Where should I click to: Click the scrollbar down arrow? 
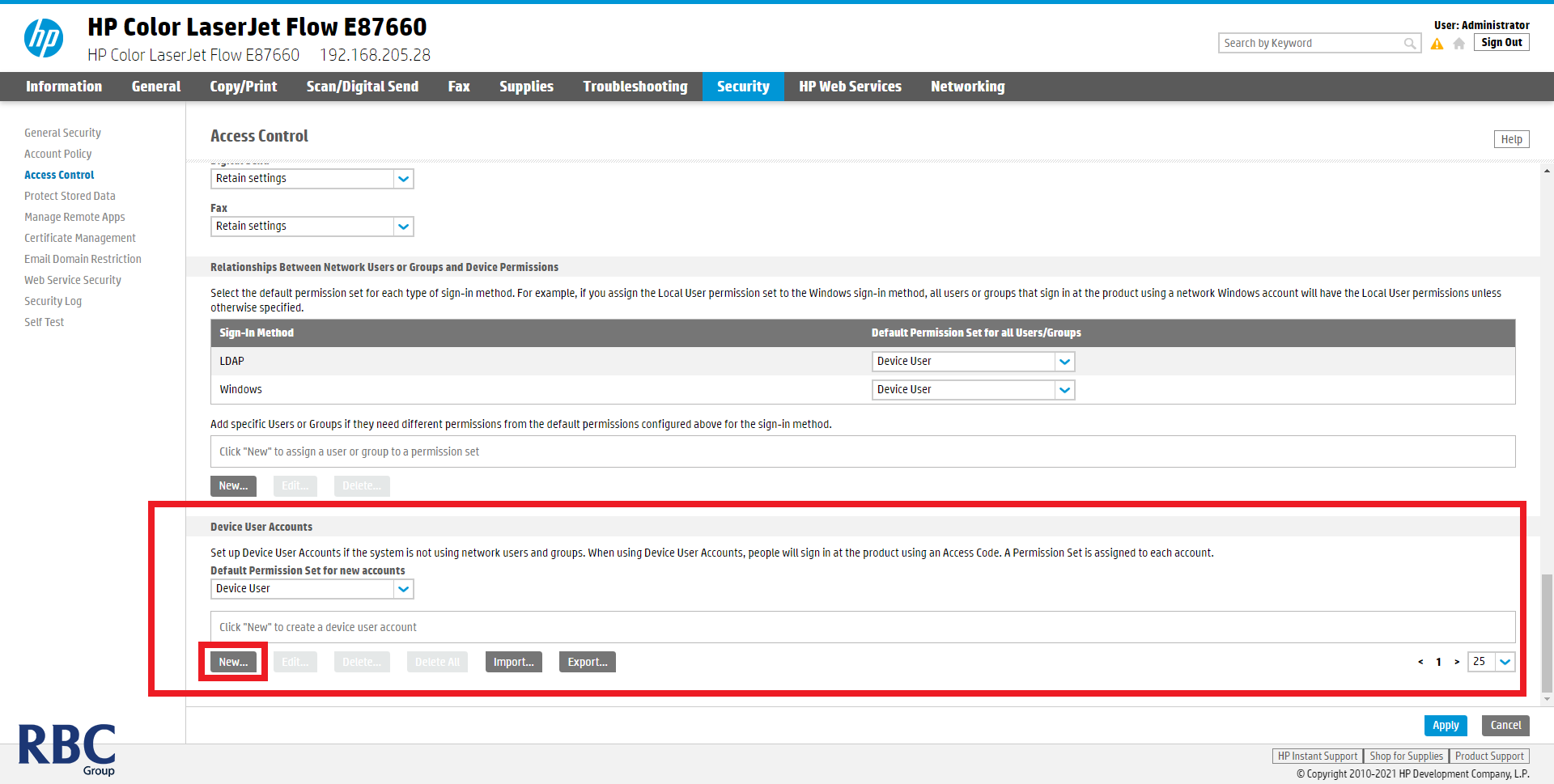click(1547, 700)
